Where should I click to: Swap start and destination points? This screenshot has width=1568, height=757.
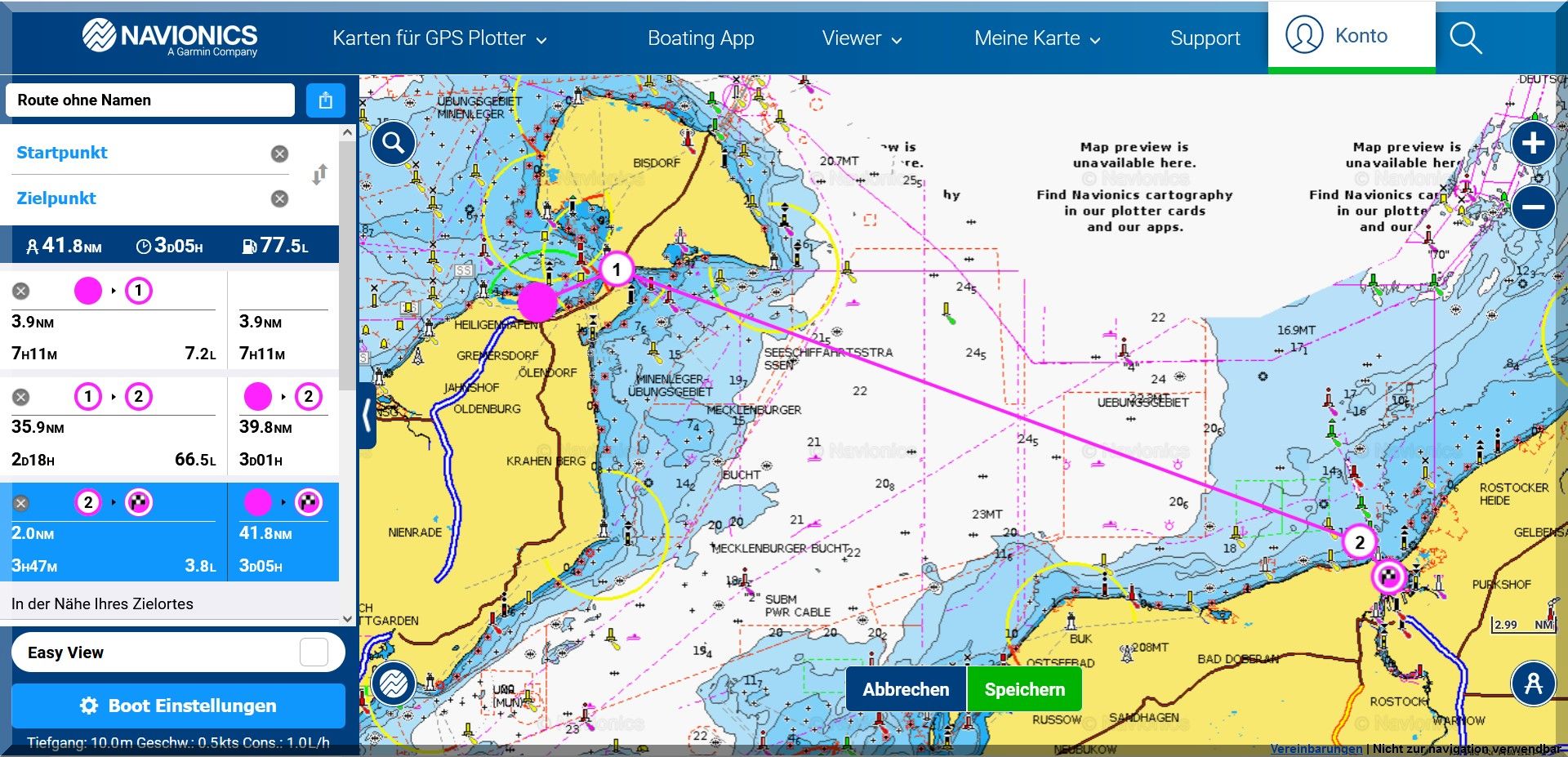tap(320, 175)
